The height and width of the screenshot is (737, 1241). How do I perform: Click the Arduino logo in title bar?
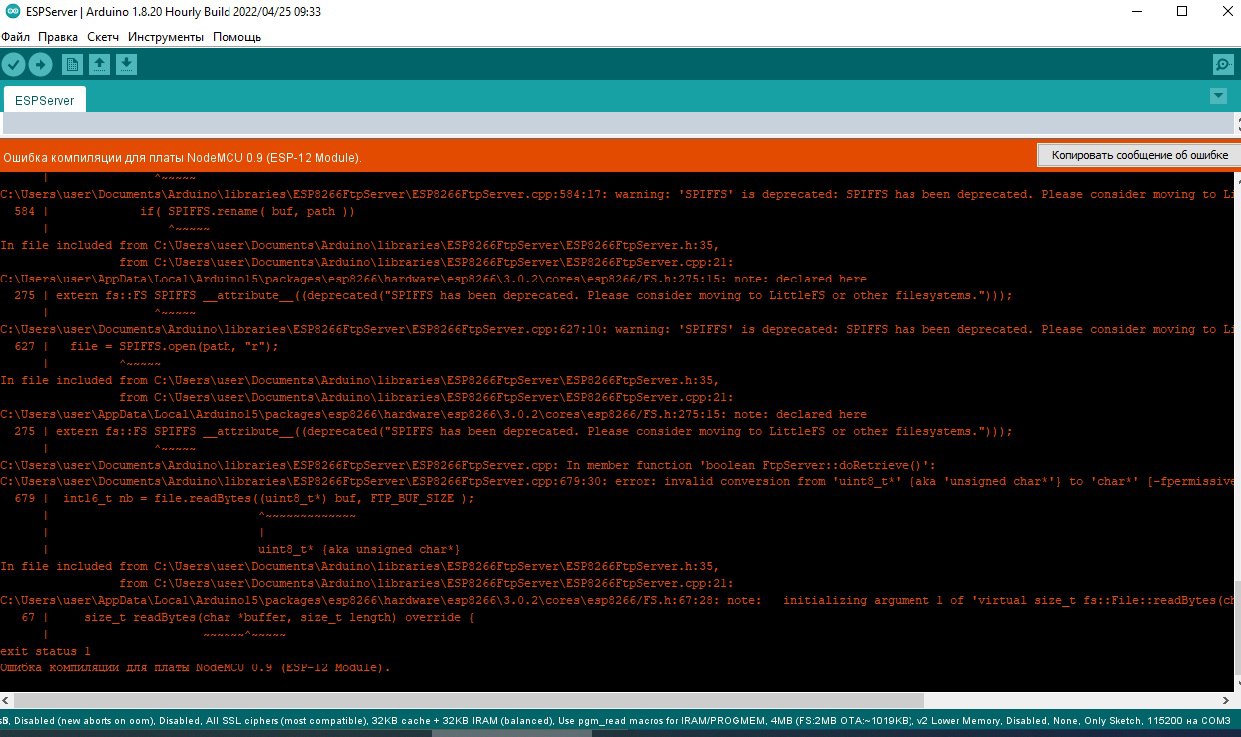tap(12, 12)
